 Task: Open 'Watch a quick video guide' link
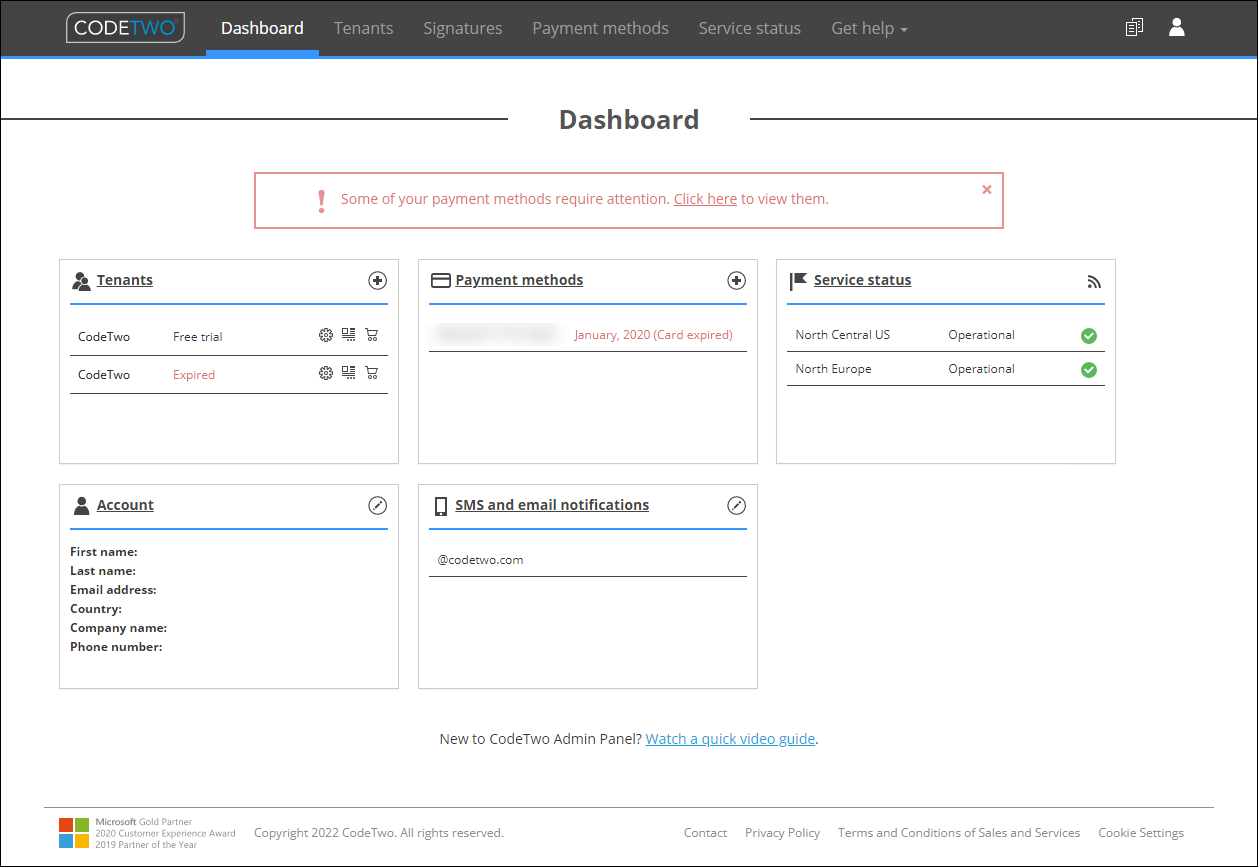[730, 739]
